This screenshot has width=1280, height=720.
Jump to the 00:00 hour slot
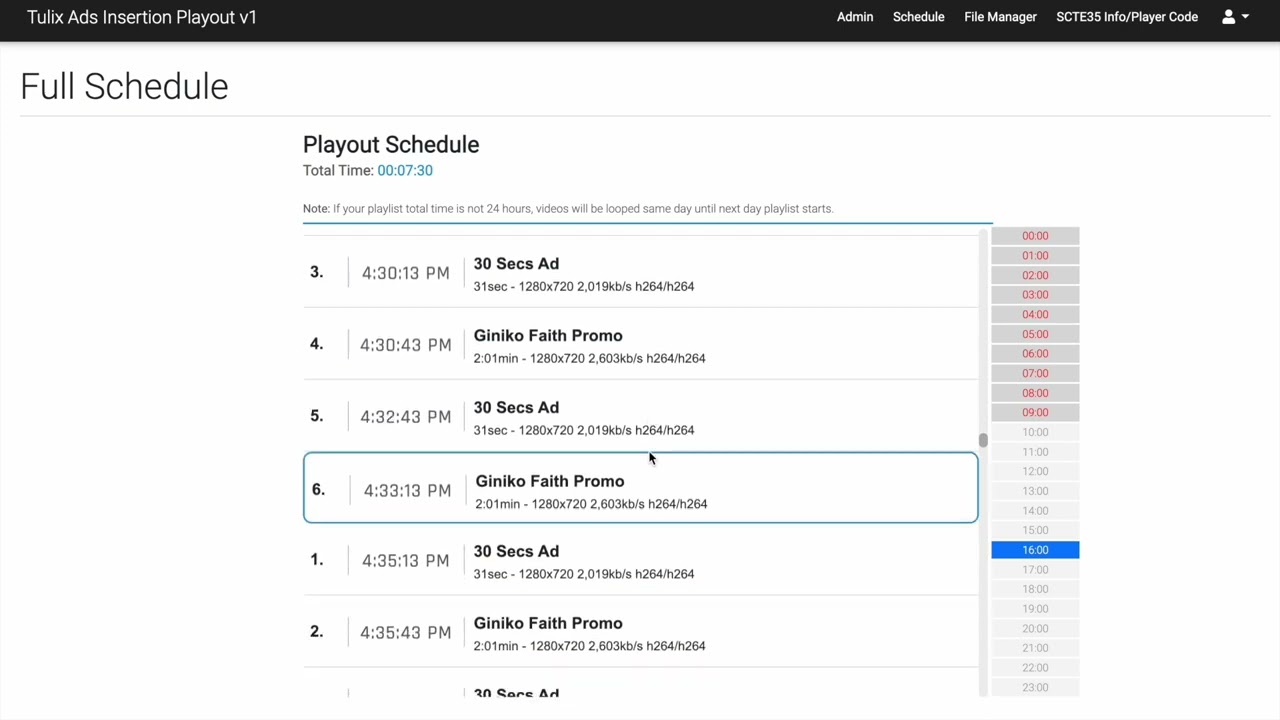pos(1035,236)
